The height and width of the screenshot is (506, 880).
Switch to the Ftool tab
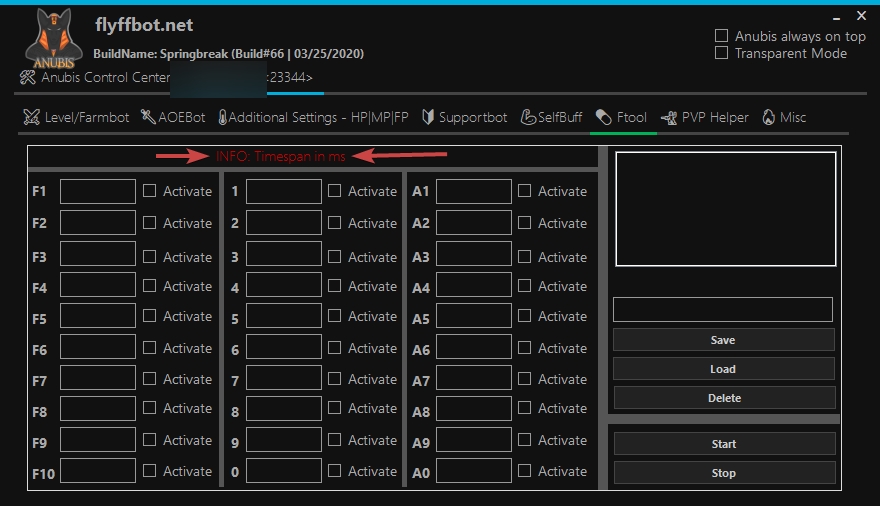622,118
